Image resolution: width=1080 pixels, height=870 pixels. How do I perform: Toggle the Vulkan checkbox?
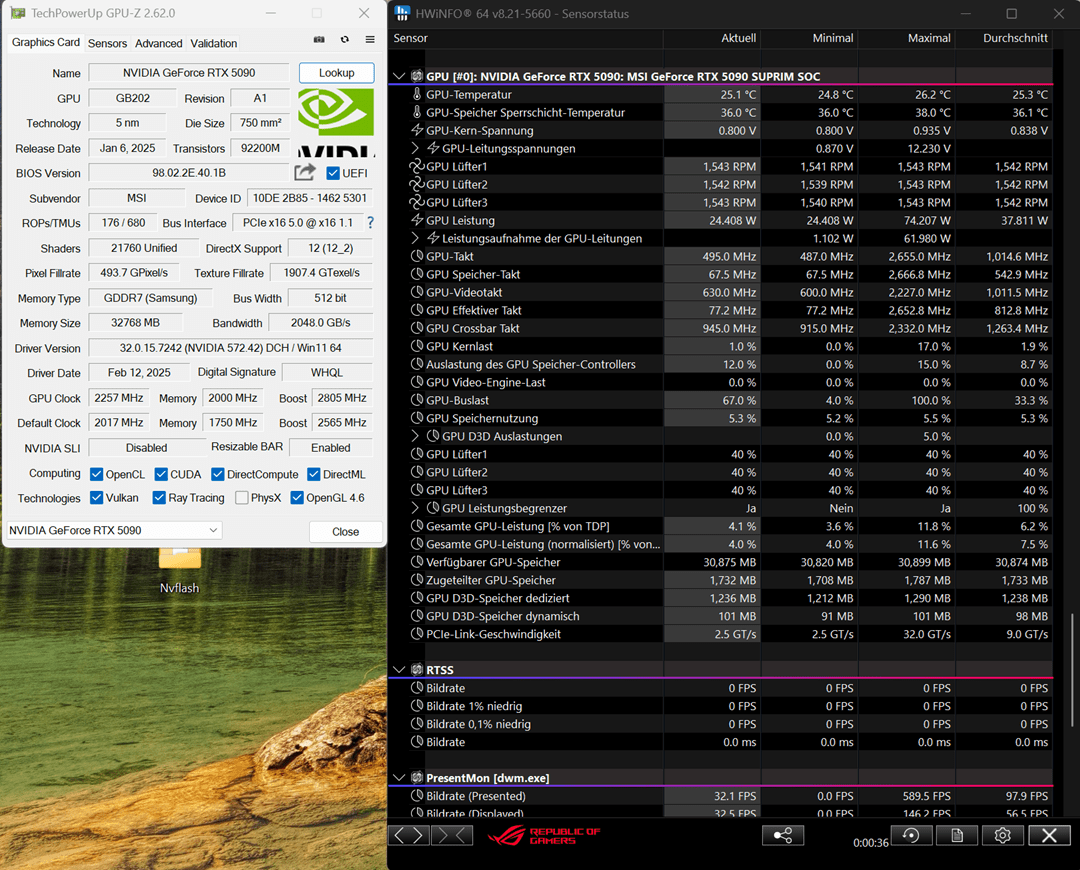(96, 497)
